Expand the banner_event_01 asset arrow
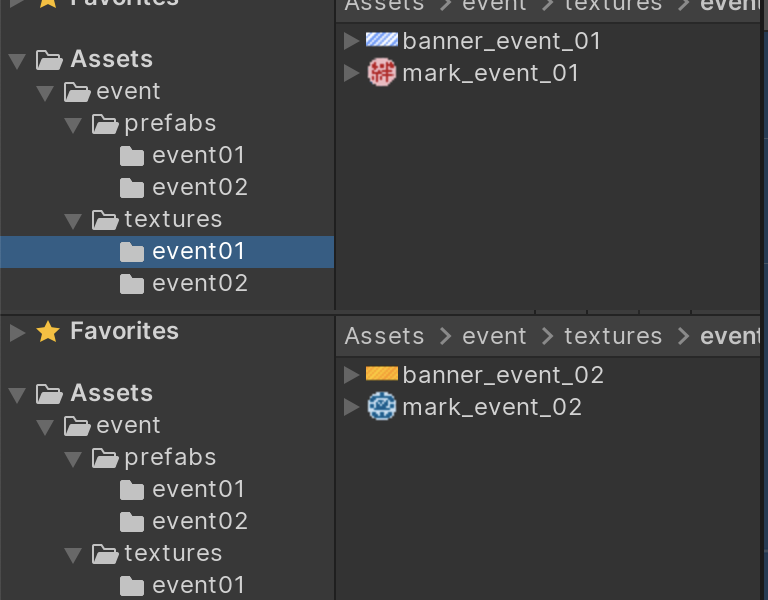Image resolution: width=768 pixels, height=600 pixels. (351, 41)
